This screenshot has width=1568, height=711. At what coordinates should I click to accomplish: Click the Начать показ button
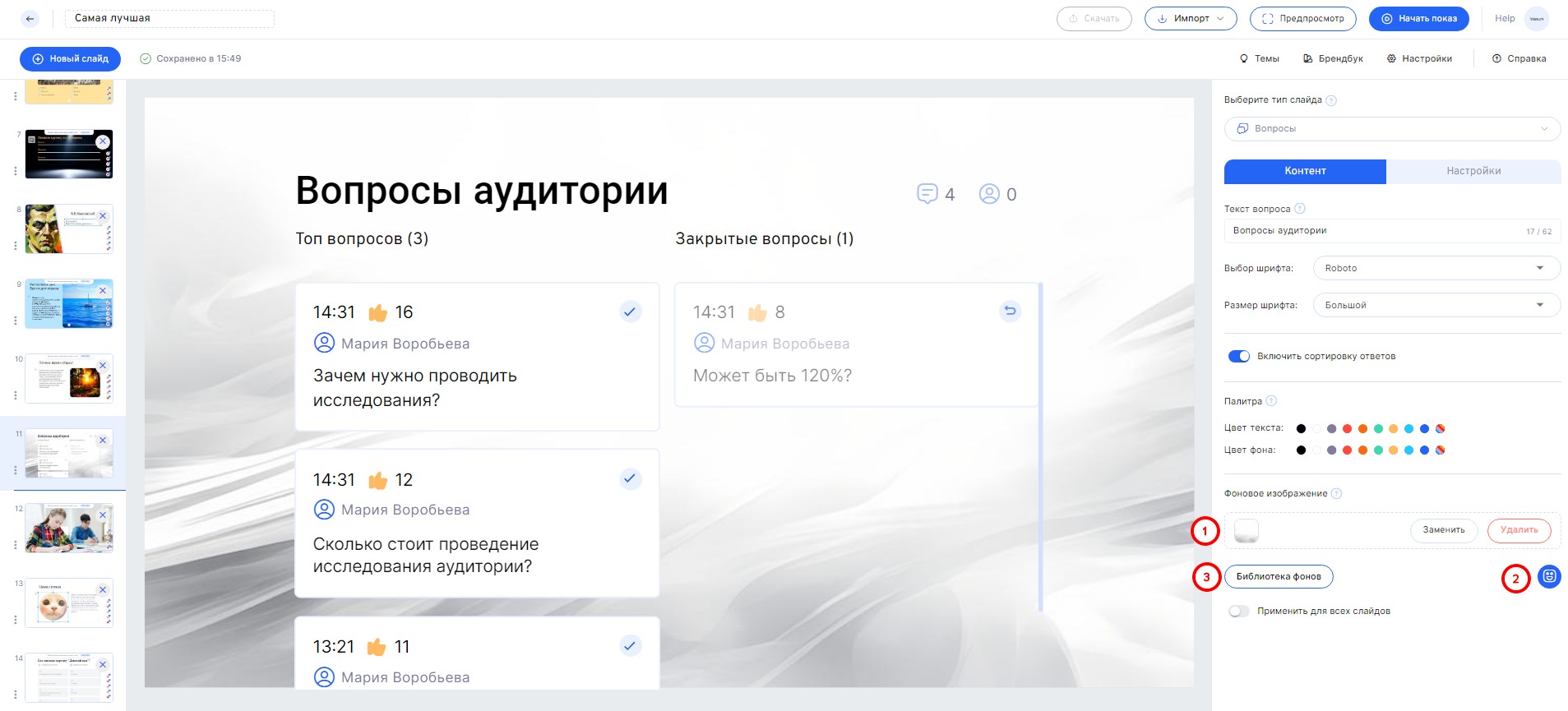point(1418,18)
